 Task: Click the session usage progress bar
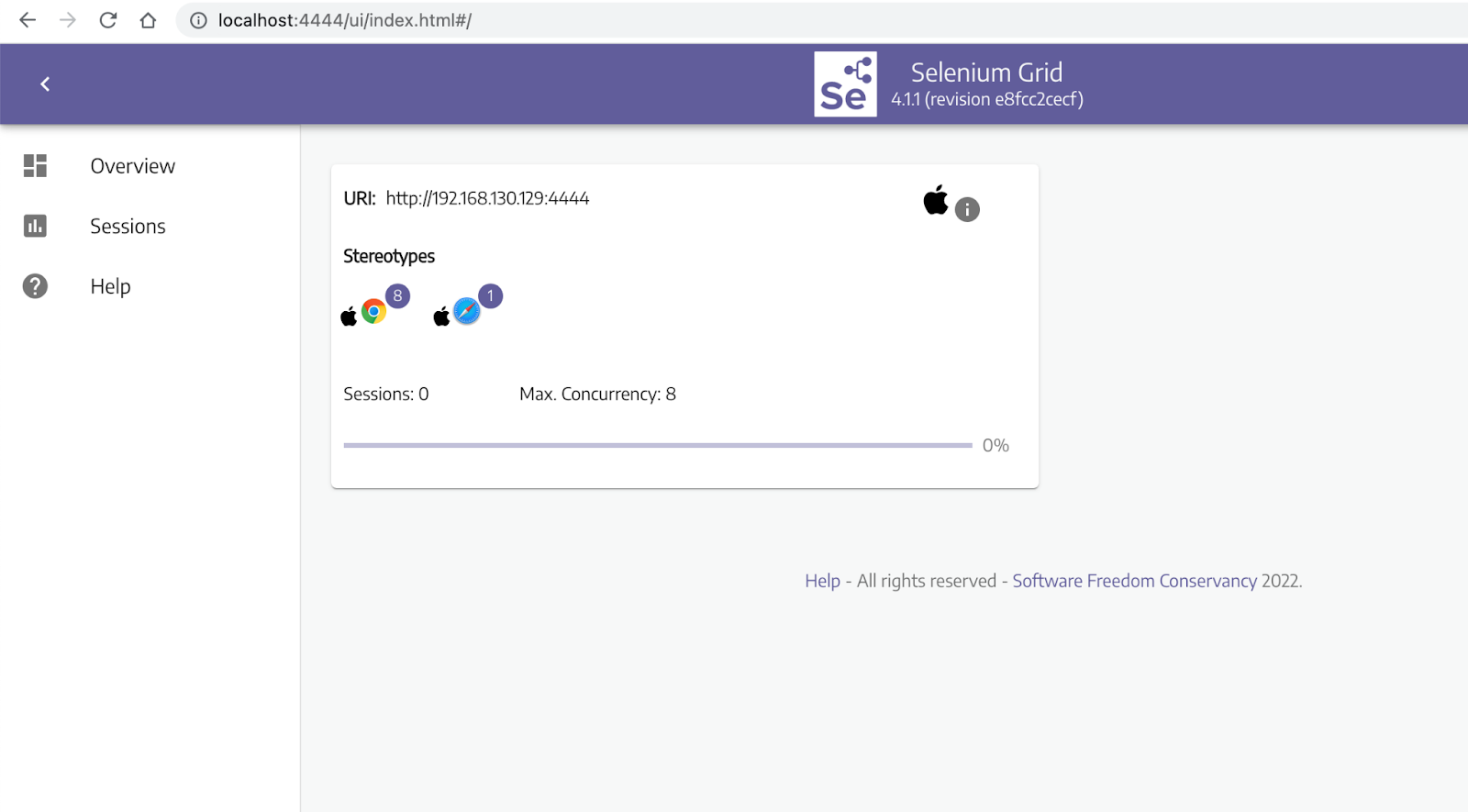tap(657, 445)
